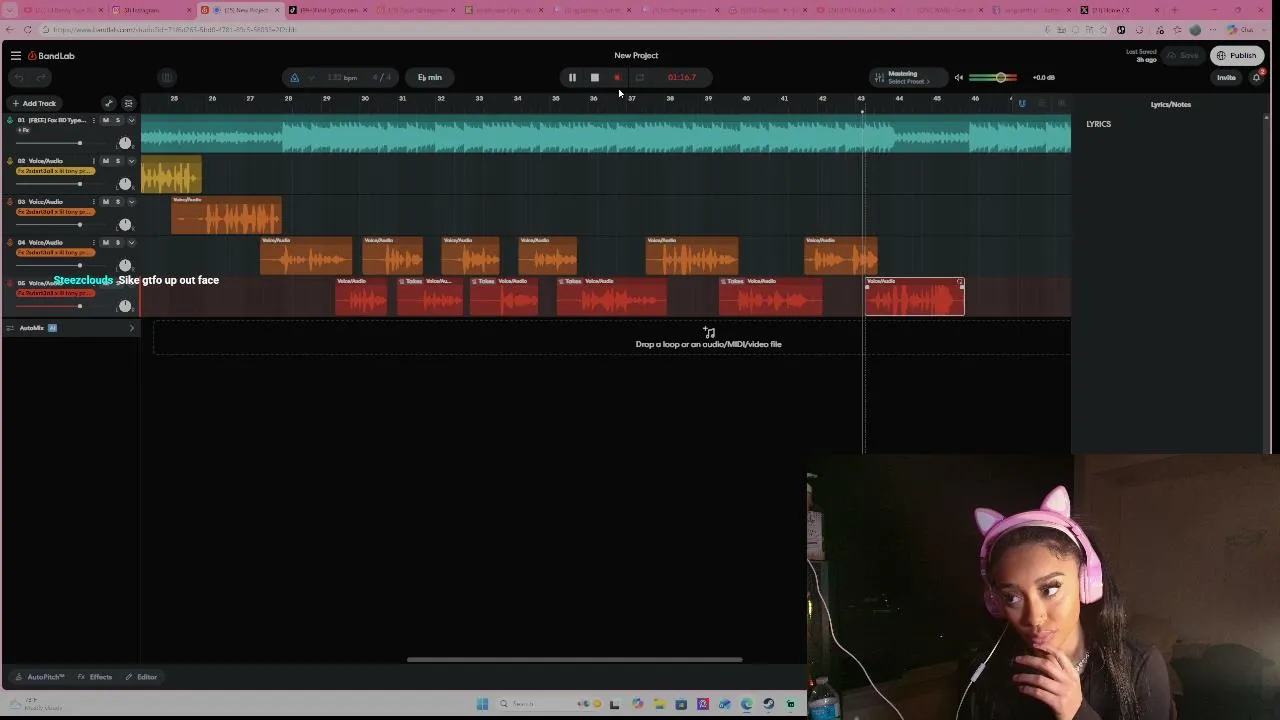Adjust track 01 volume slider
Viewport: 1280px width, 720px height.
point(60,144)
